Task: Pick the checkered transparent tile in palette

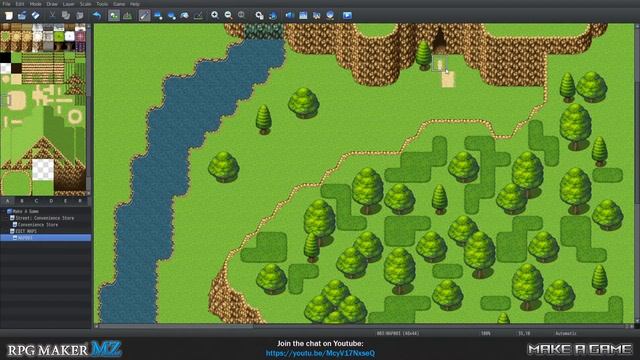Action: pos(43,169)
